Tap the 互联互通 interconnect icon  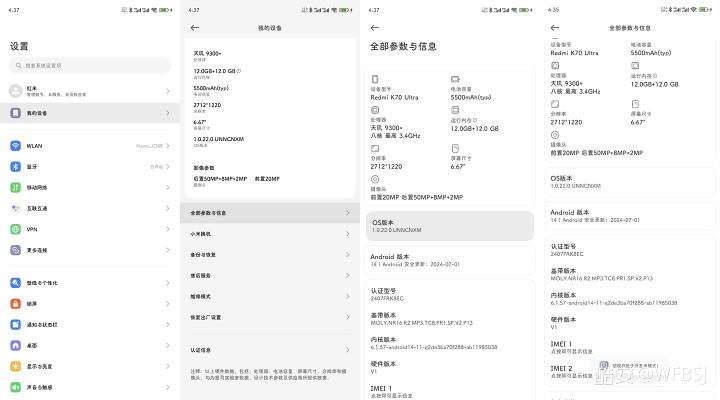click(x=16, y=208)
